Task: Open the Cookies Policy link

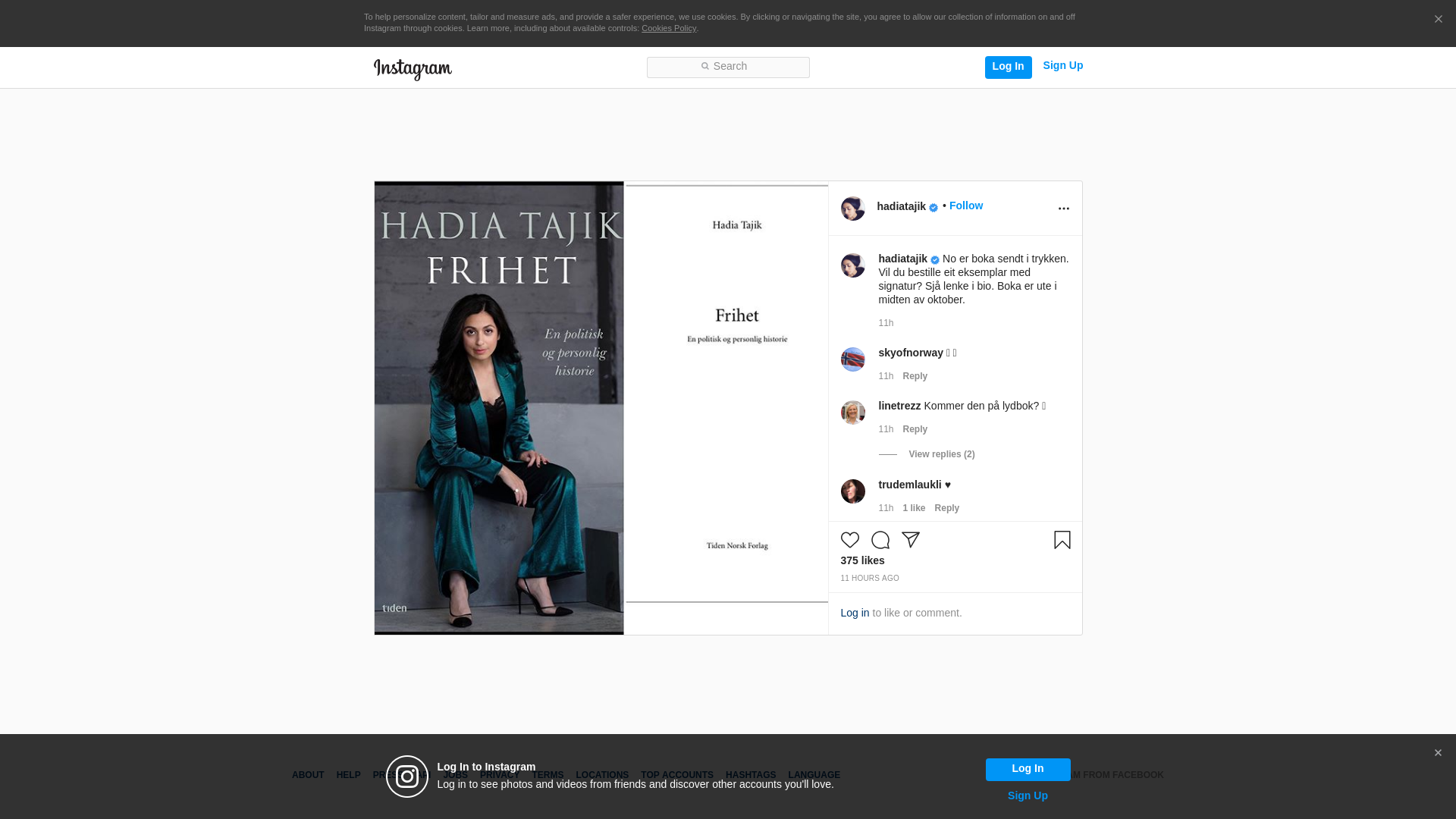Action: point(668,28)
